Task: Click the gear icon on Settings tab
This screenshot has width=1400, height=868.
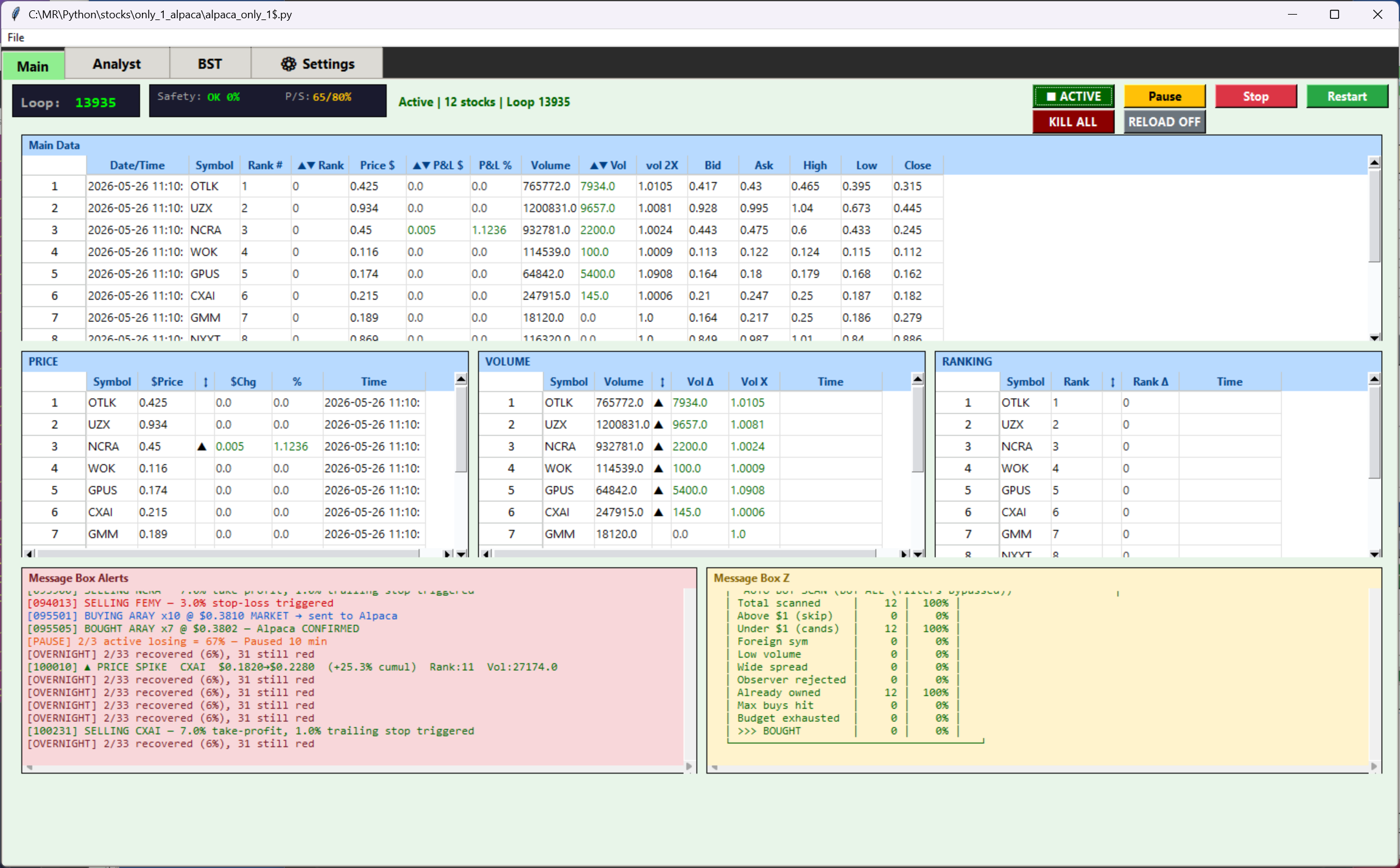Action: (289, 64)
